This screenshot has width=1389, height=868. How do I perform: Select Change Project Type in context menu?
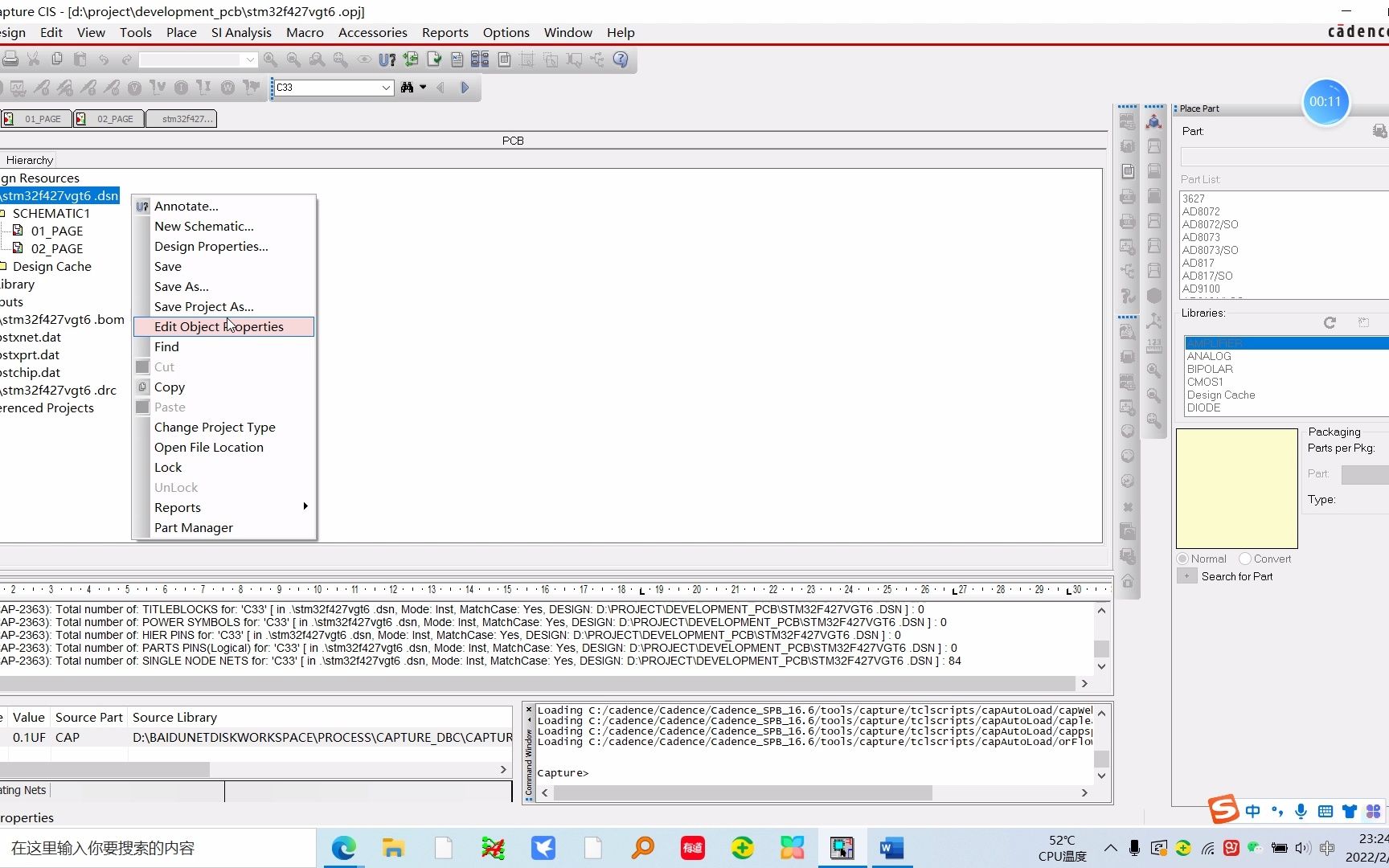pos(223,427)
